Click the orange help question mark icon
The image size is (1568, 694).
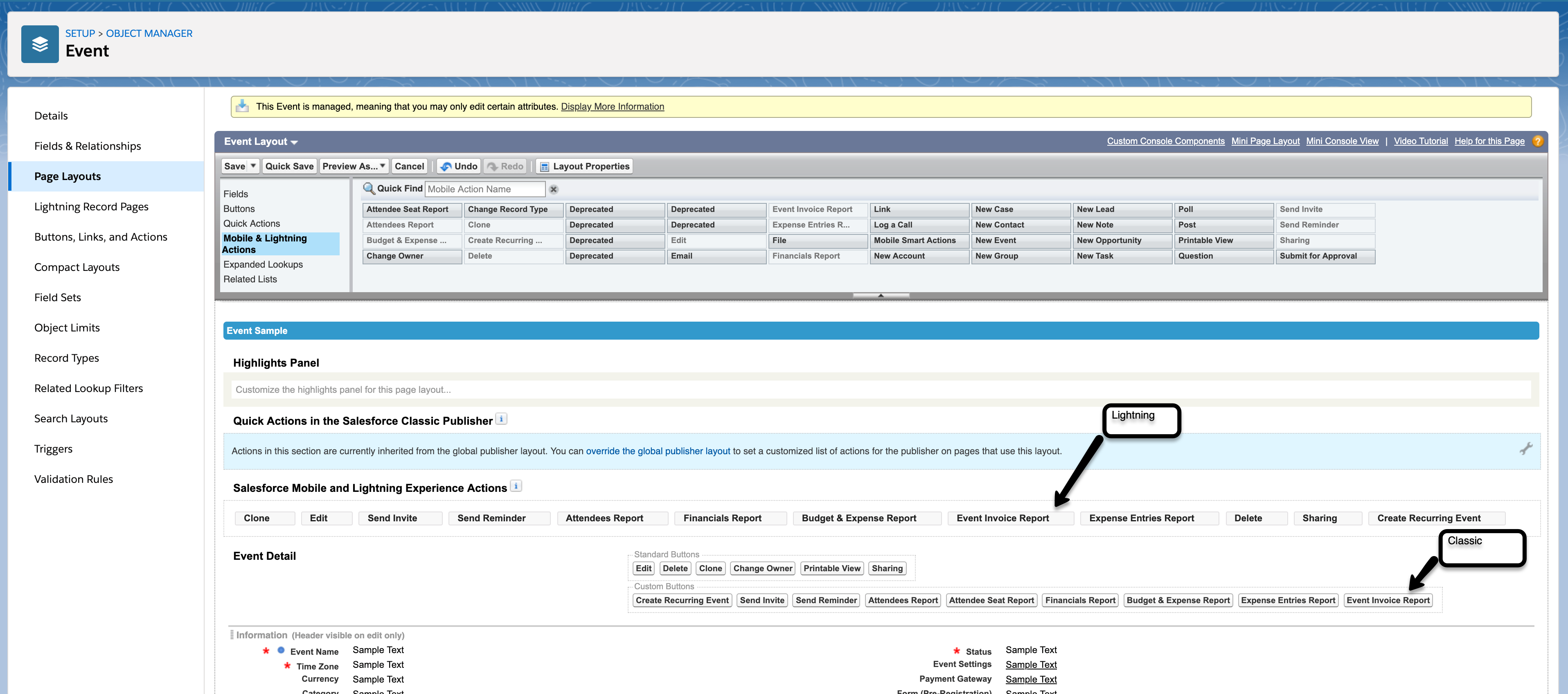pos(1538,141)
